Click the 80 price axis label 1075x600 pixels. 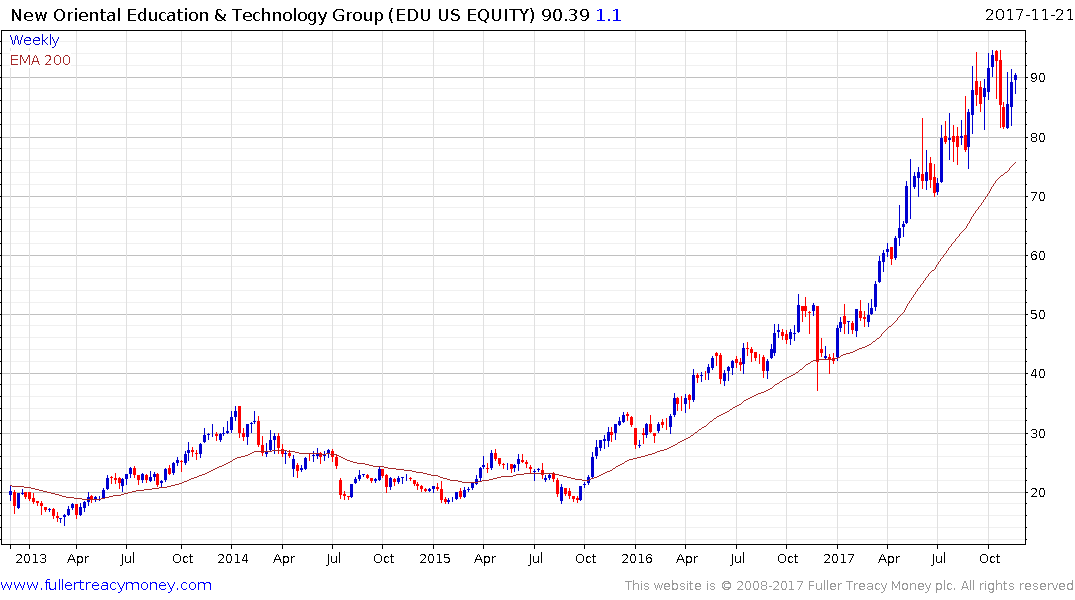[x=1038, y=138]
